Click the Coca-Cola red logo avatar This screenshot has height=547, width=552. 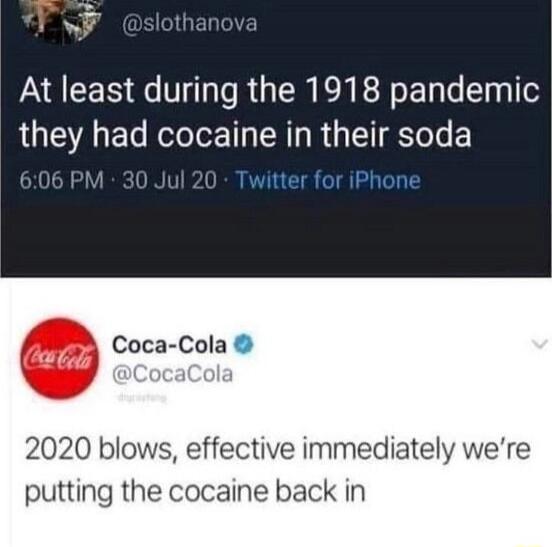point(59,359)
